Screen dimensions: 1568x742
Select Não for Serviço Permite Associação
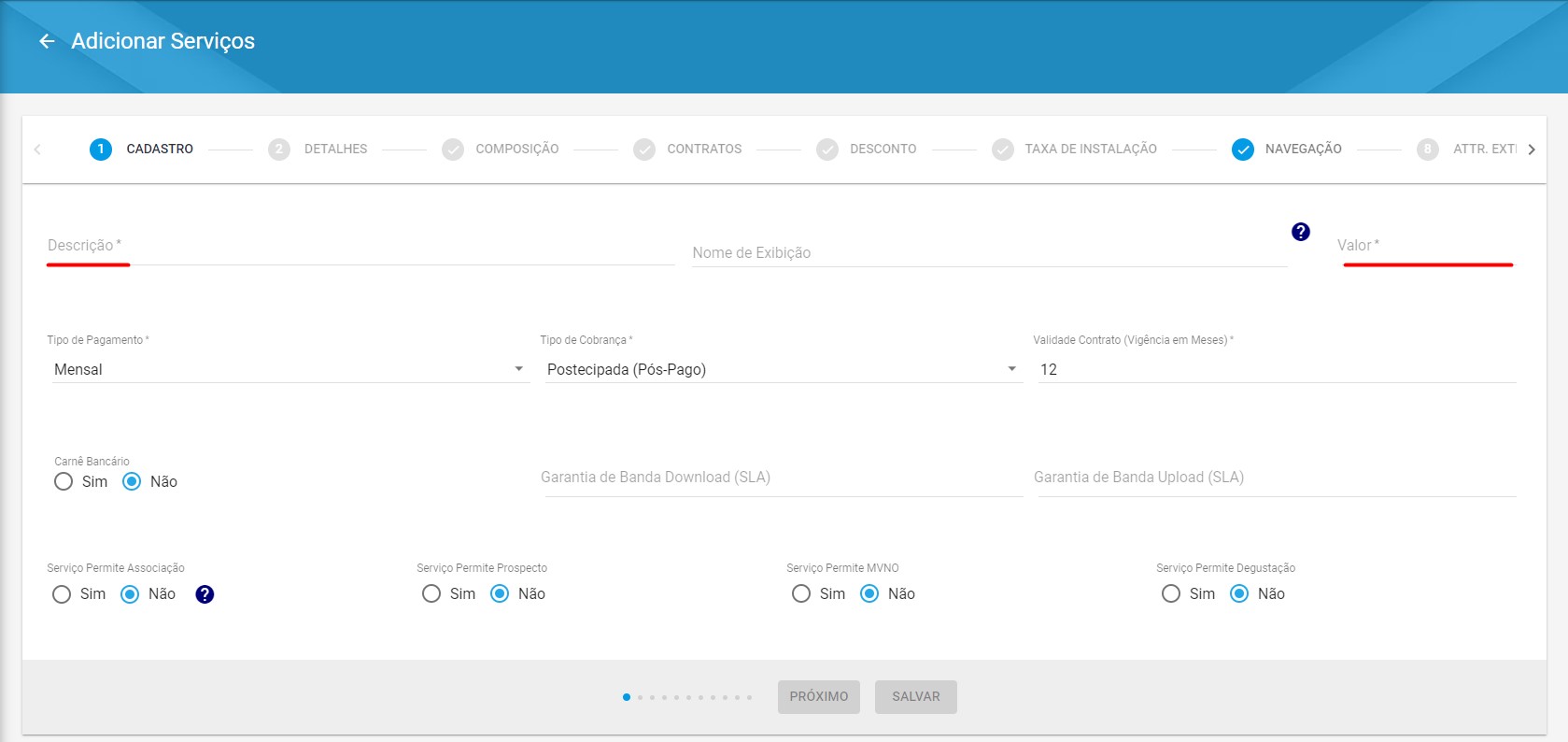(x=130, y=594)
